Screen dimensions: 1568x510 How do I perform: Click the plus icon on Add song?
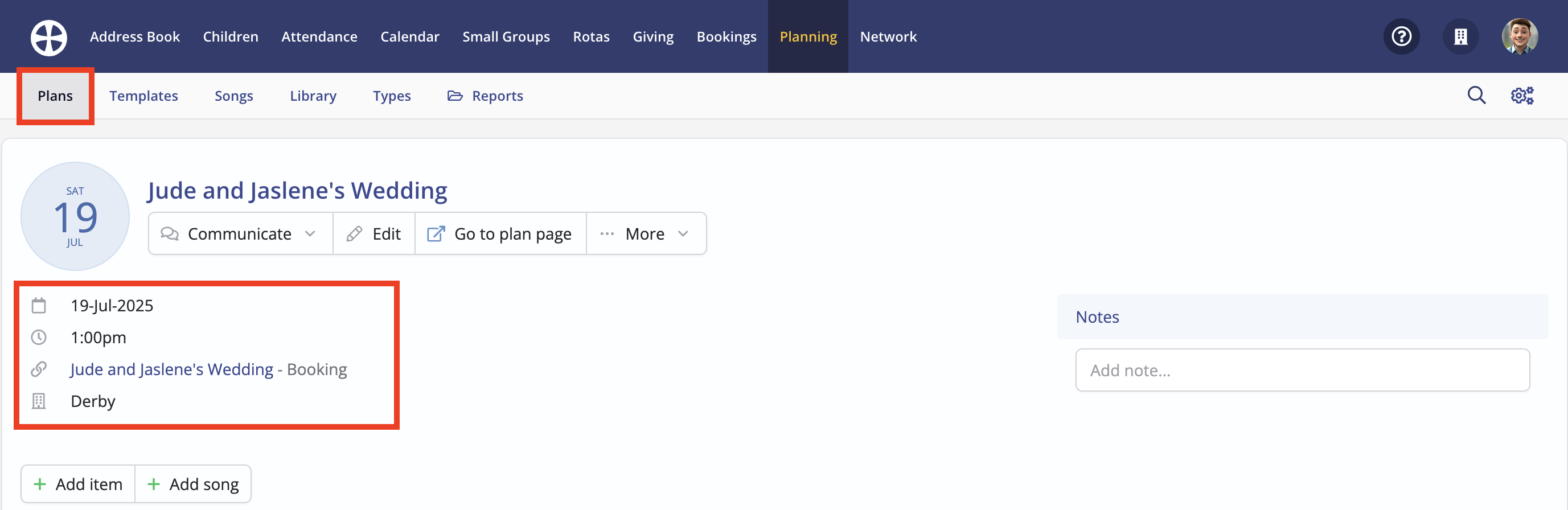[x=153, y=484]
